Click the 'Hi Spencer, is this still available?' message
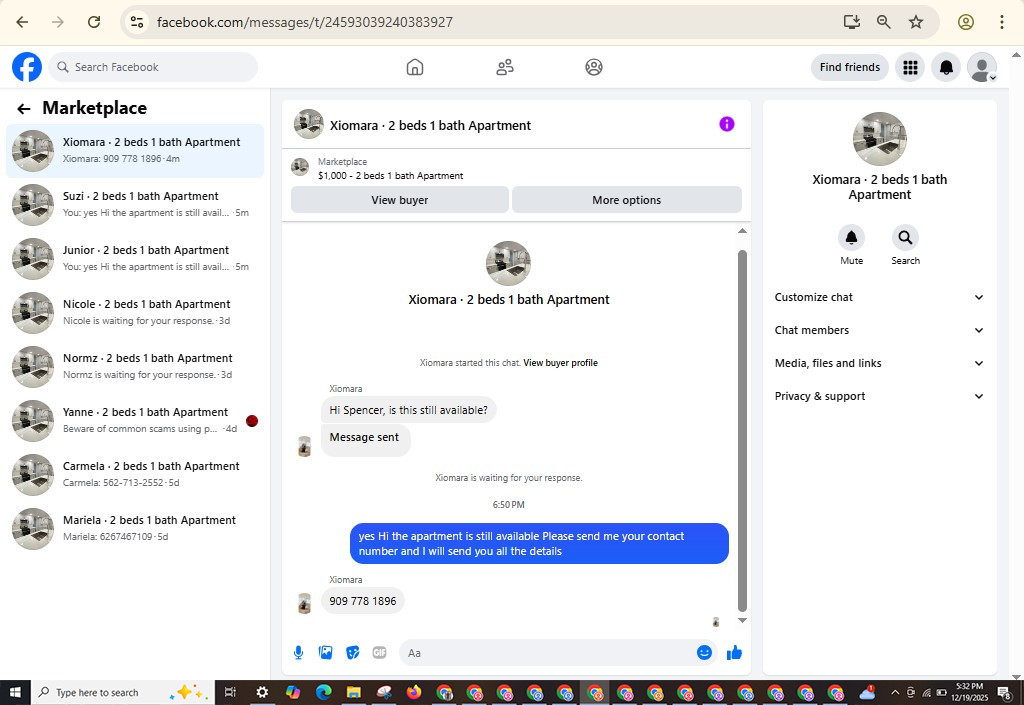 point(408,410)
